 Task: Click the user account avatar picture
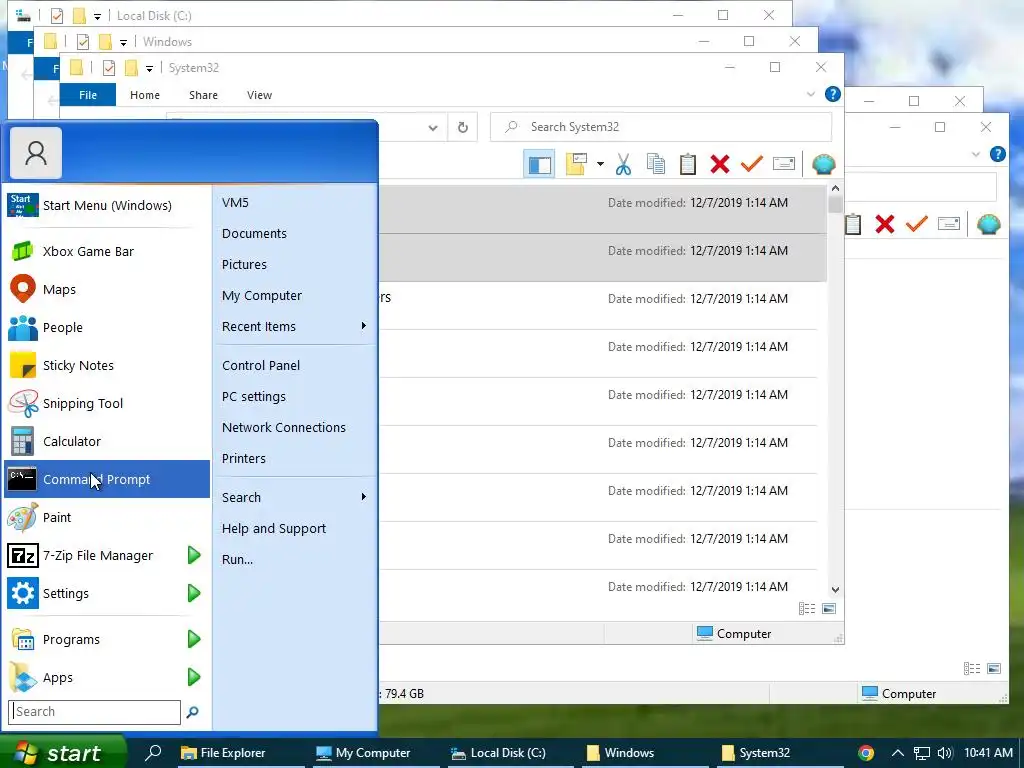coord(36,153)
